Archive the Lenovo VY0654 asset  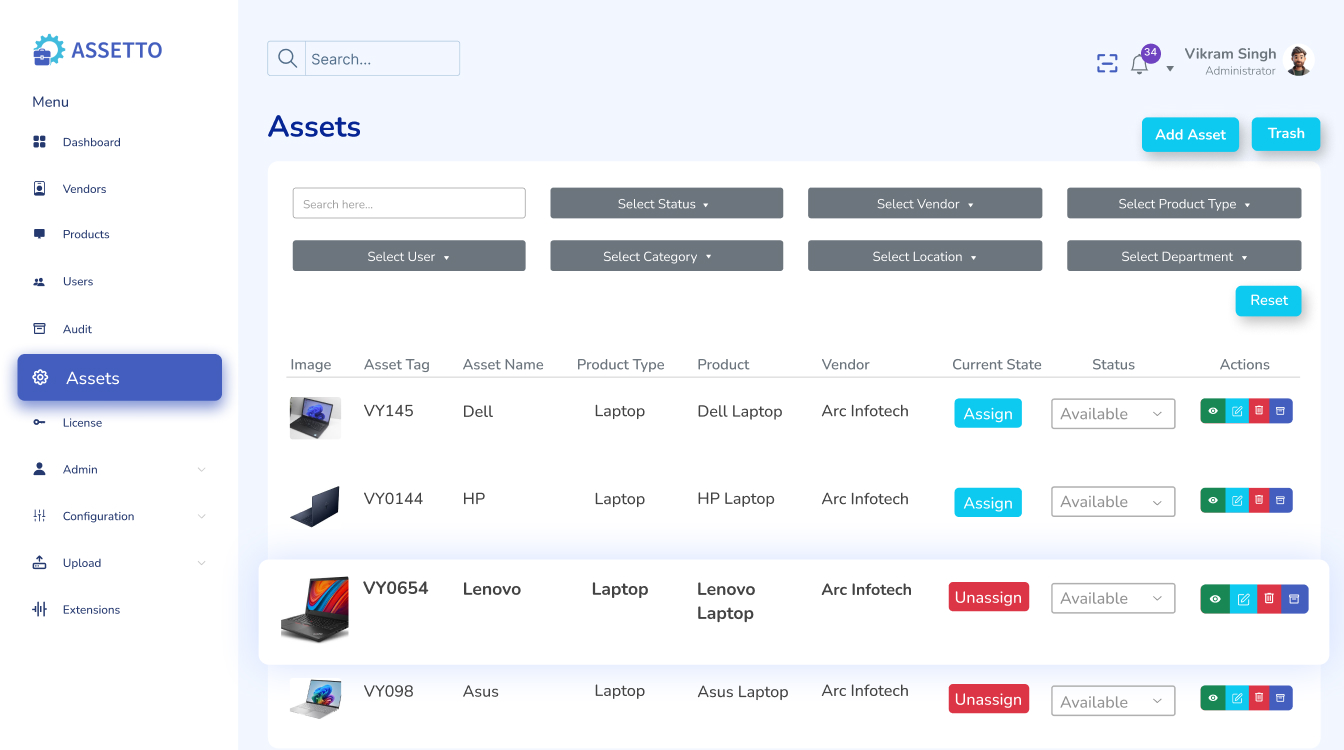1294,599
